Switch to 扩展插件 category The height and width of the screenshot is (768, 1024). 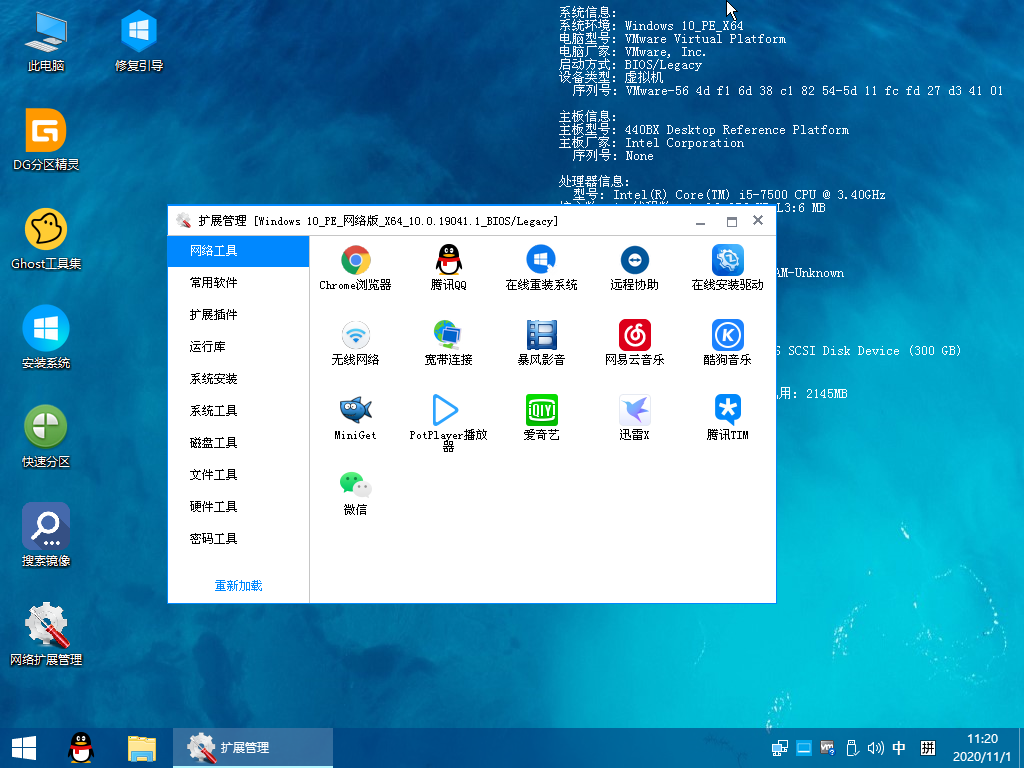[238, 315]
